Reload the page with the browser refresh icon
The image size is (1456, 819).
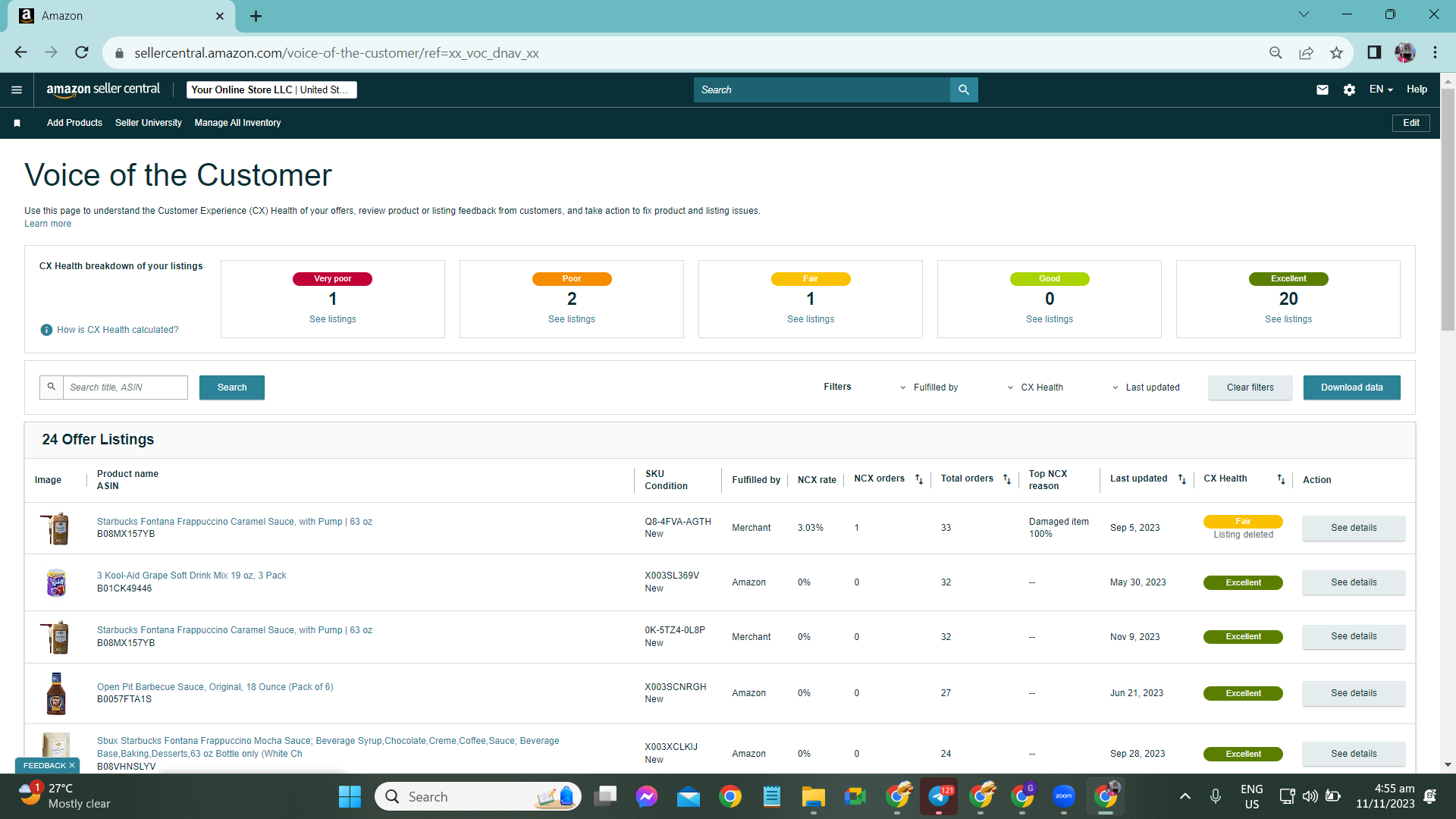point(82,52)
